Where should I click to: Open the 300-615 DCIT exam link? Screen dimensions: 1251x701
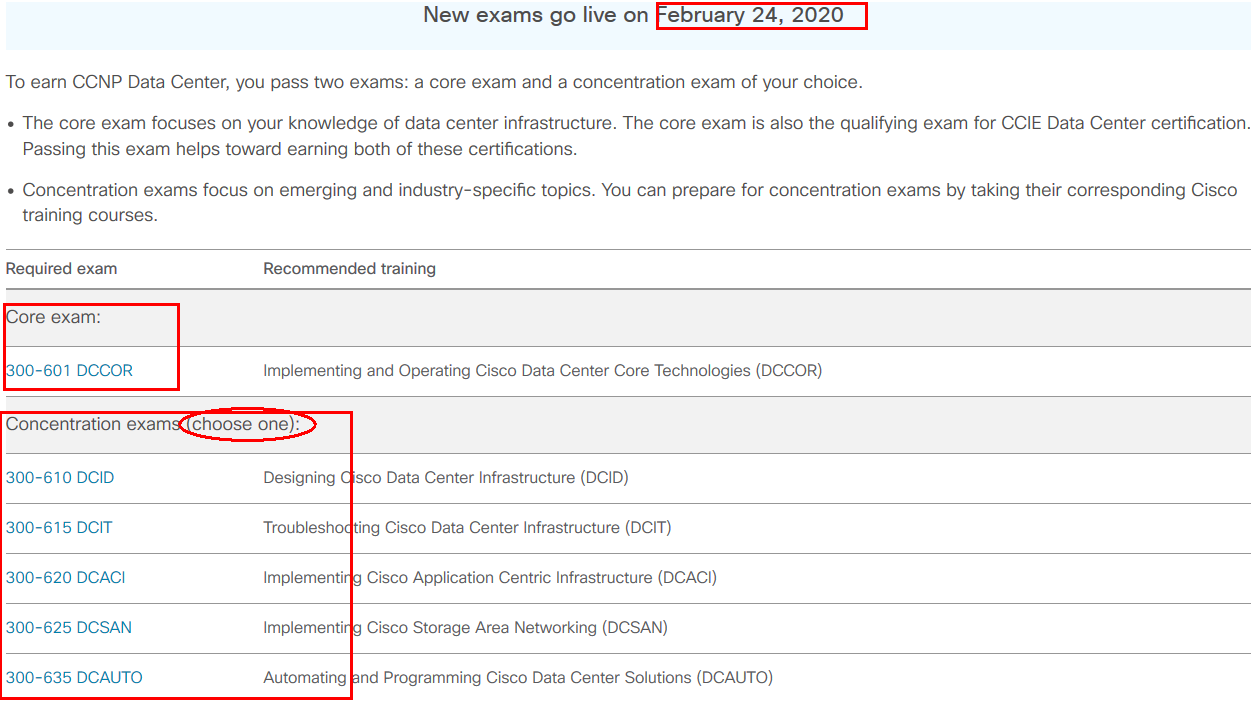[x=59, y=527]
